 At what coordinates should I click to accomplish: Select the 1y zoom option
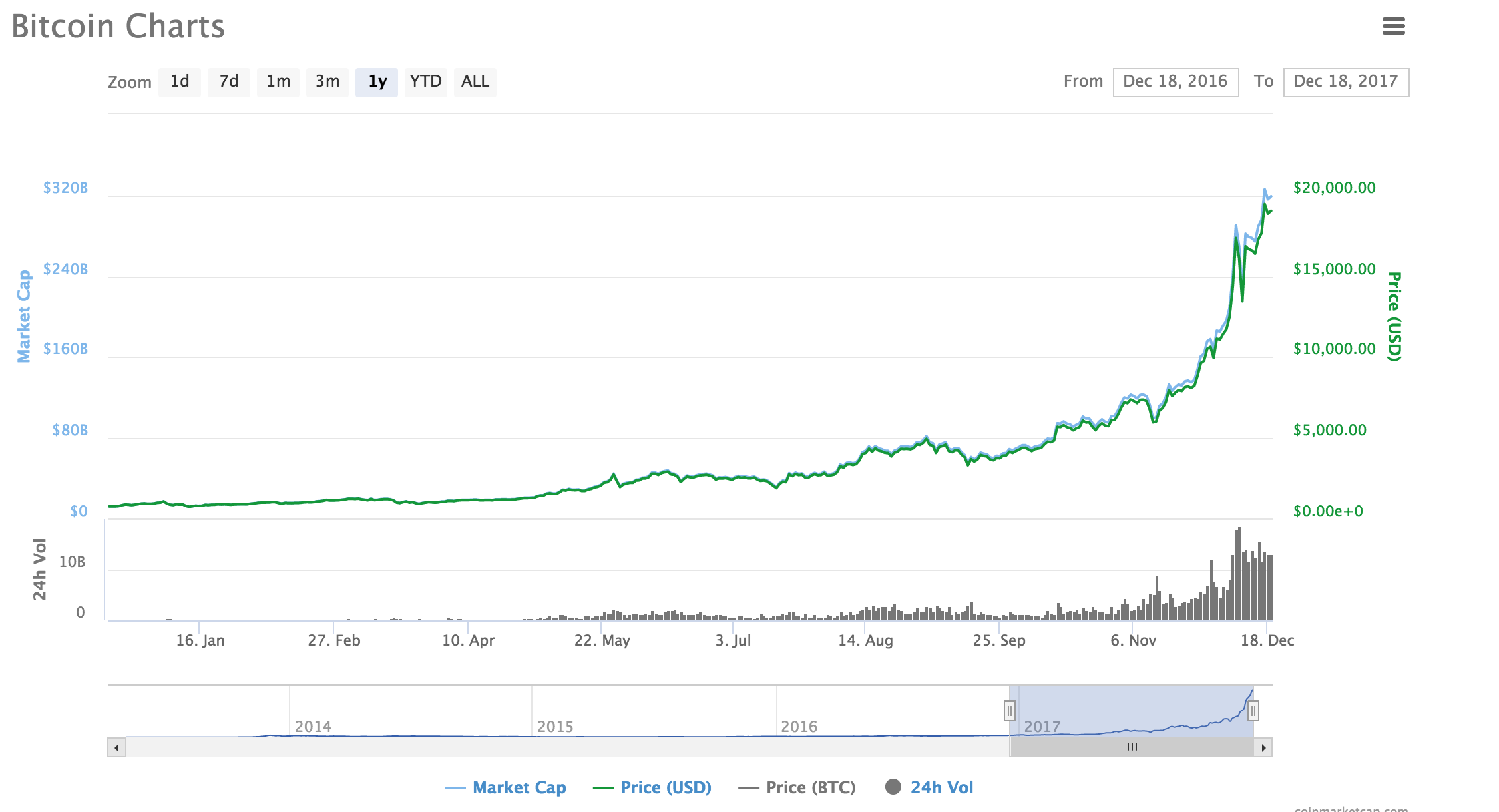377,82
